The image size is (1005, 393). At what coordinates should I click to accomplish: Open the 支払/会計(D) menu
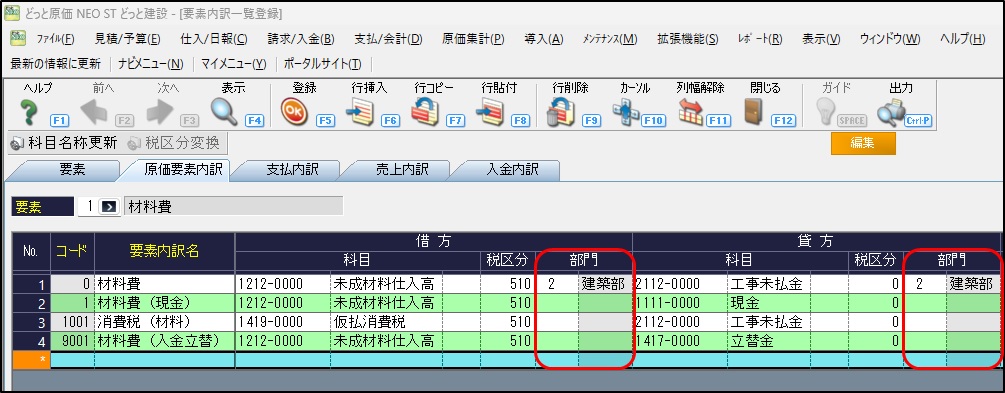pos(388,39)
